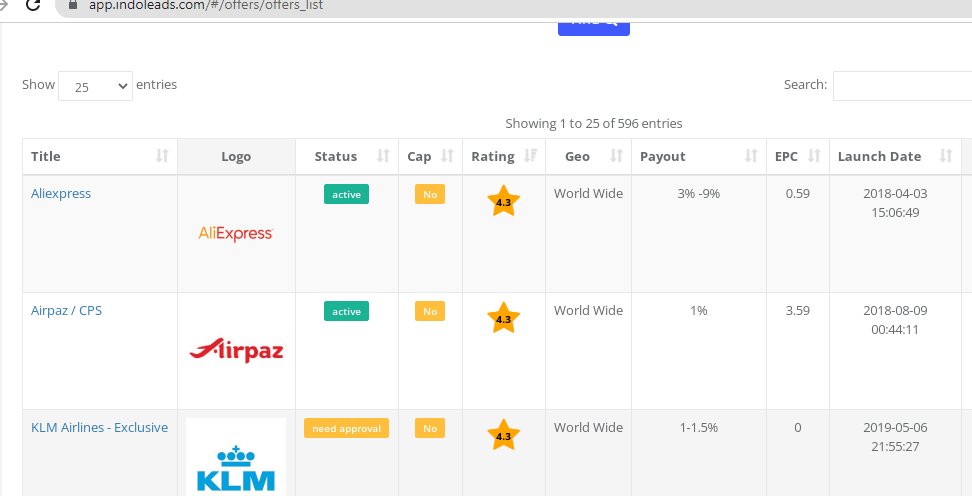Sort the table by the Launch Date column
972x496 pixels.
click(895, 156)
